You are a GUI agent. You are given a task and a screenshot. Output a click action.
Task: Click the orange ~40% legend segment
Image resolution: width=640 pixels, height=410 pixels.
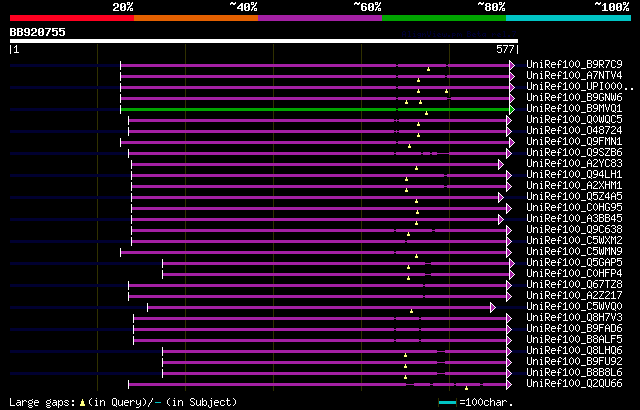[196, 18]
